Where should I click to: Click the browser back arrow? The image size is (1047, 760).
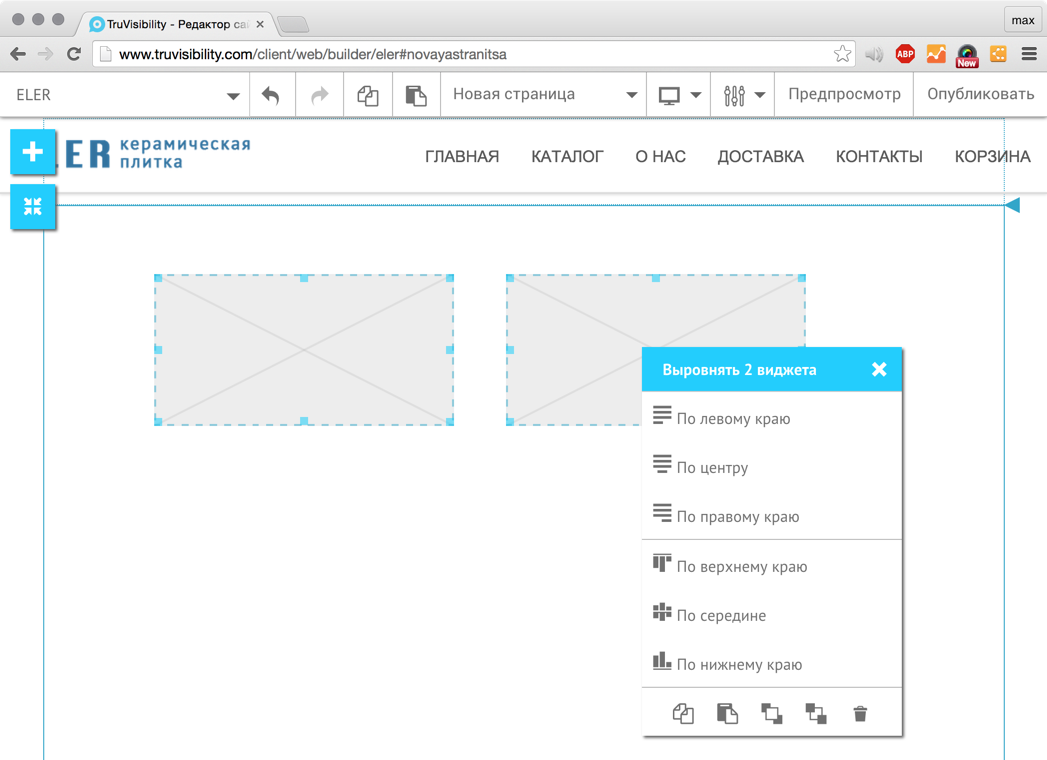[x=18, y=54]
